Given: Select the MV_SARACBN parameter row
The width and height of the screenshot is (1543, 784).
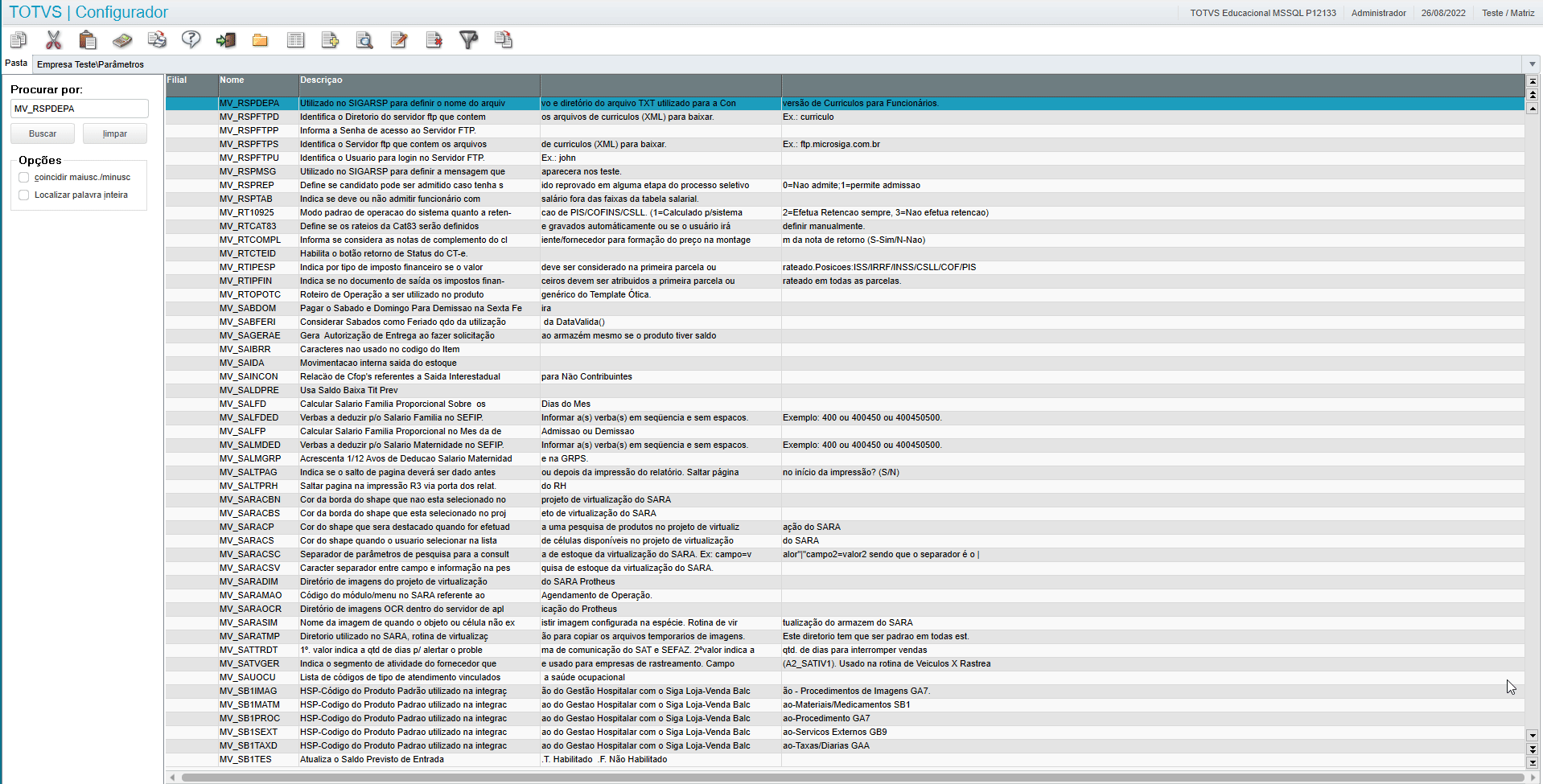Looking at the screenshot, I should click(x=845, y=500).
